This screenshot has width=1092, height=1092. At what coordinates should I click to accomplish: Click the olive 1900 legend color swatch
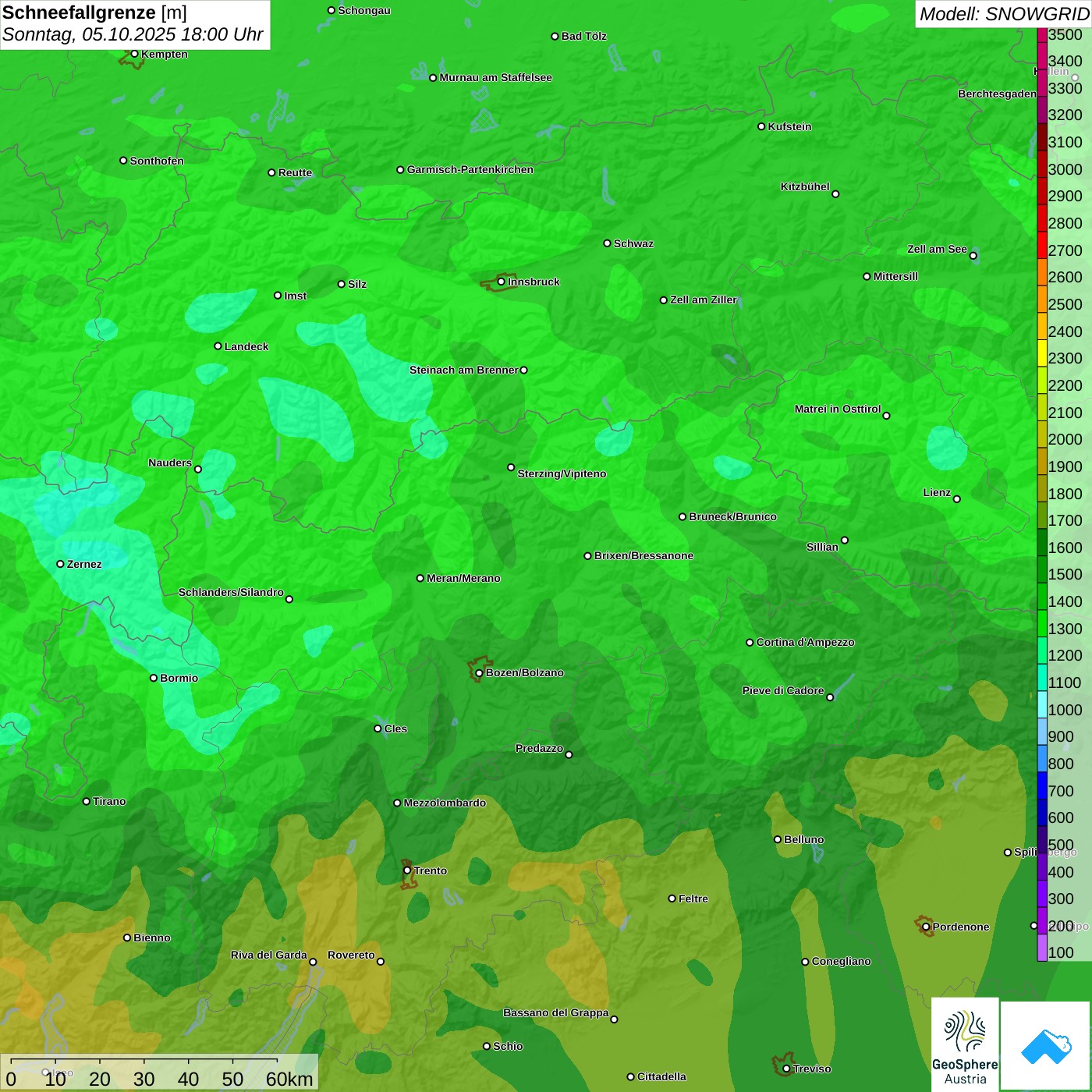click(x=1042, y=461)
